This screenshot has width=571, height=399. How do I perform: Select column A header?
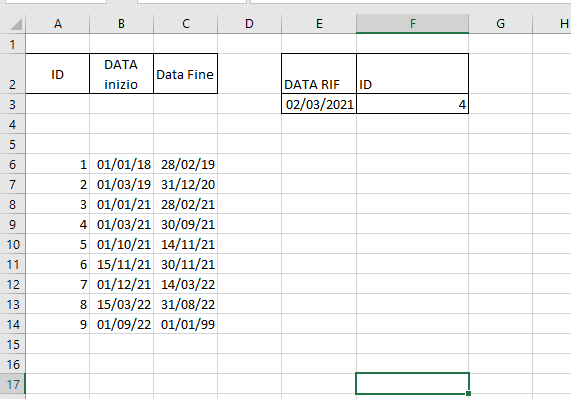[58, 24]
